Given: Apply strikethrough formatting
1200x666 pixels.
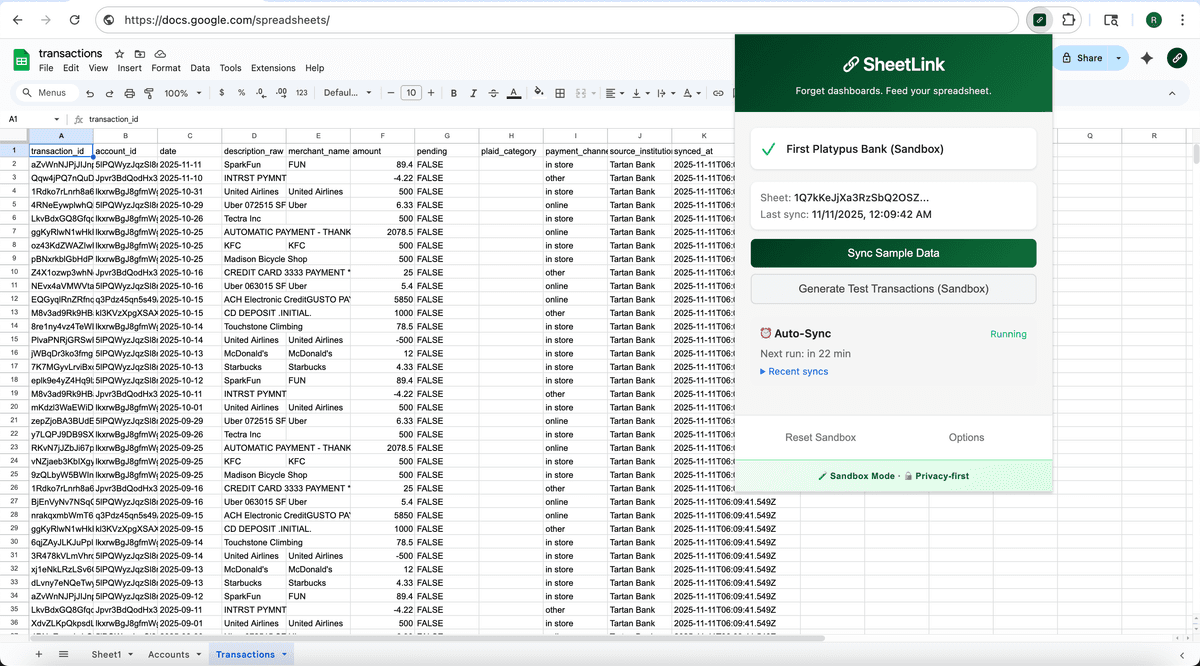Looking at the screenshot, I should click(493, 92).
